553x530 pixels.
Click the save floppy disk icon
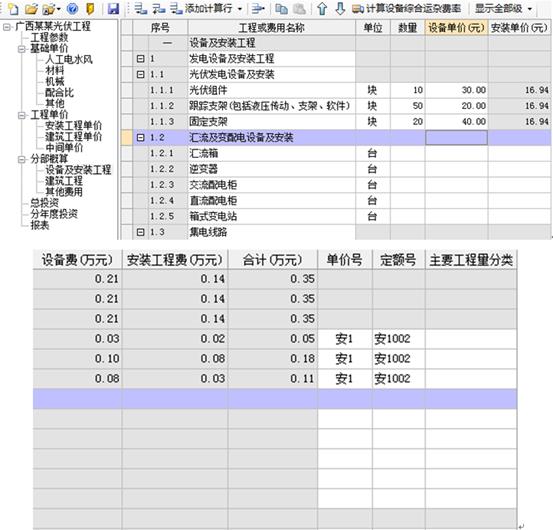coord(113,8)
